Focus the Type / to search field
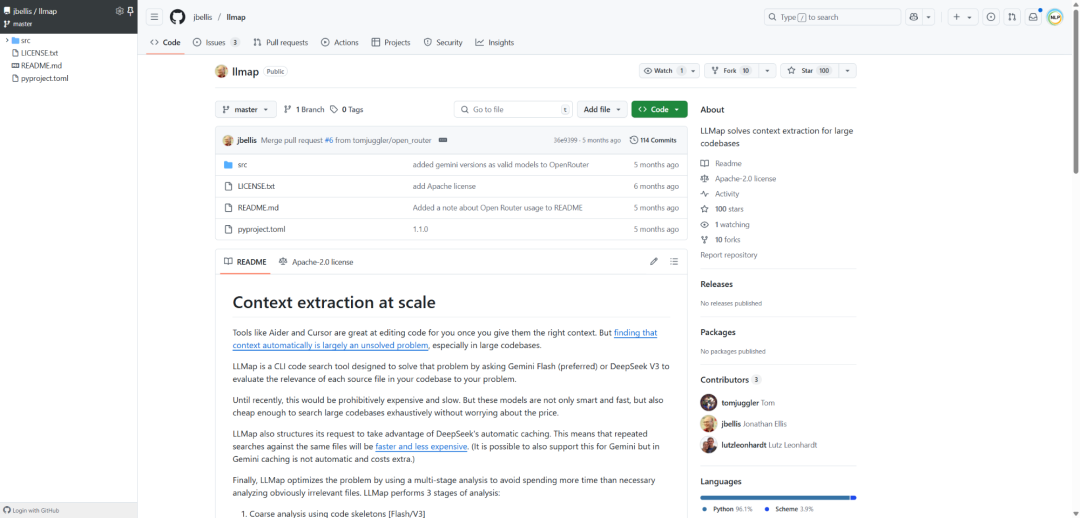This screenshot has height=518, width=1080. [832, 17]
